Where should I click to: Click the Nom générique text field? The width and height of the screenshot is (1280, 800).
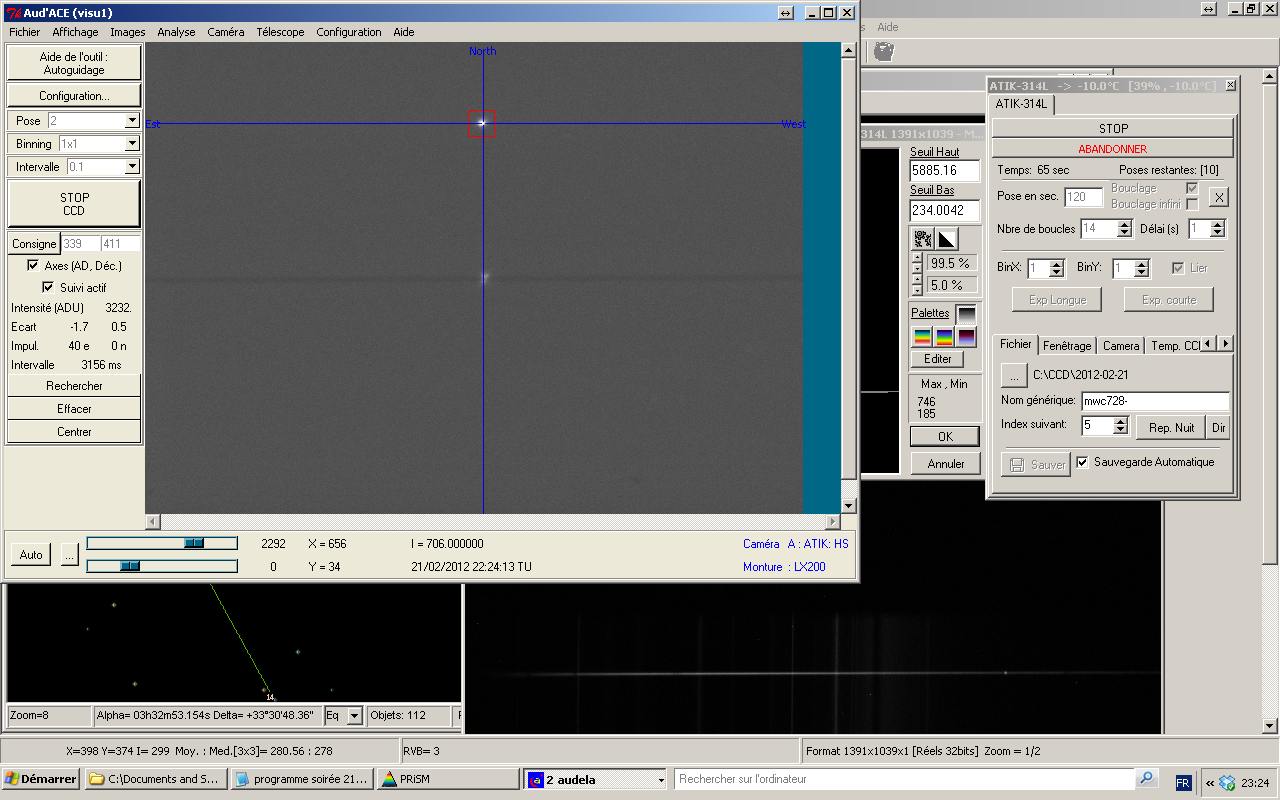(1154, 401)
